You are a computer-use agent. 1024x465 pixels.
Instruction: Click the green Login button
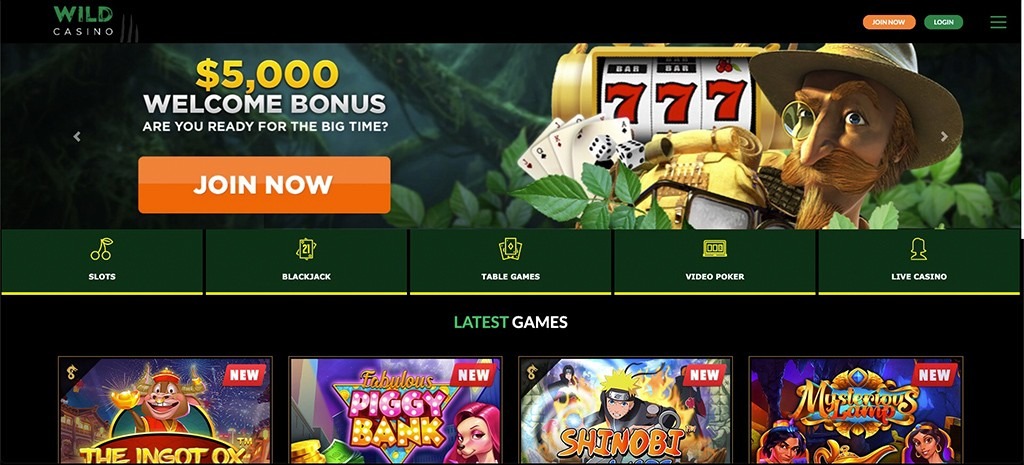(943, 22)
